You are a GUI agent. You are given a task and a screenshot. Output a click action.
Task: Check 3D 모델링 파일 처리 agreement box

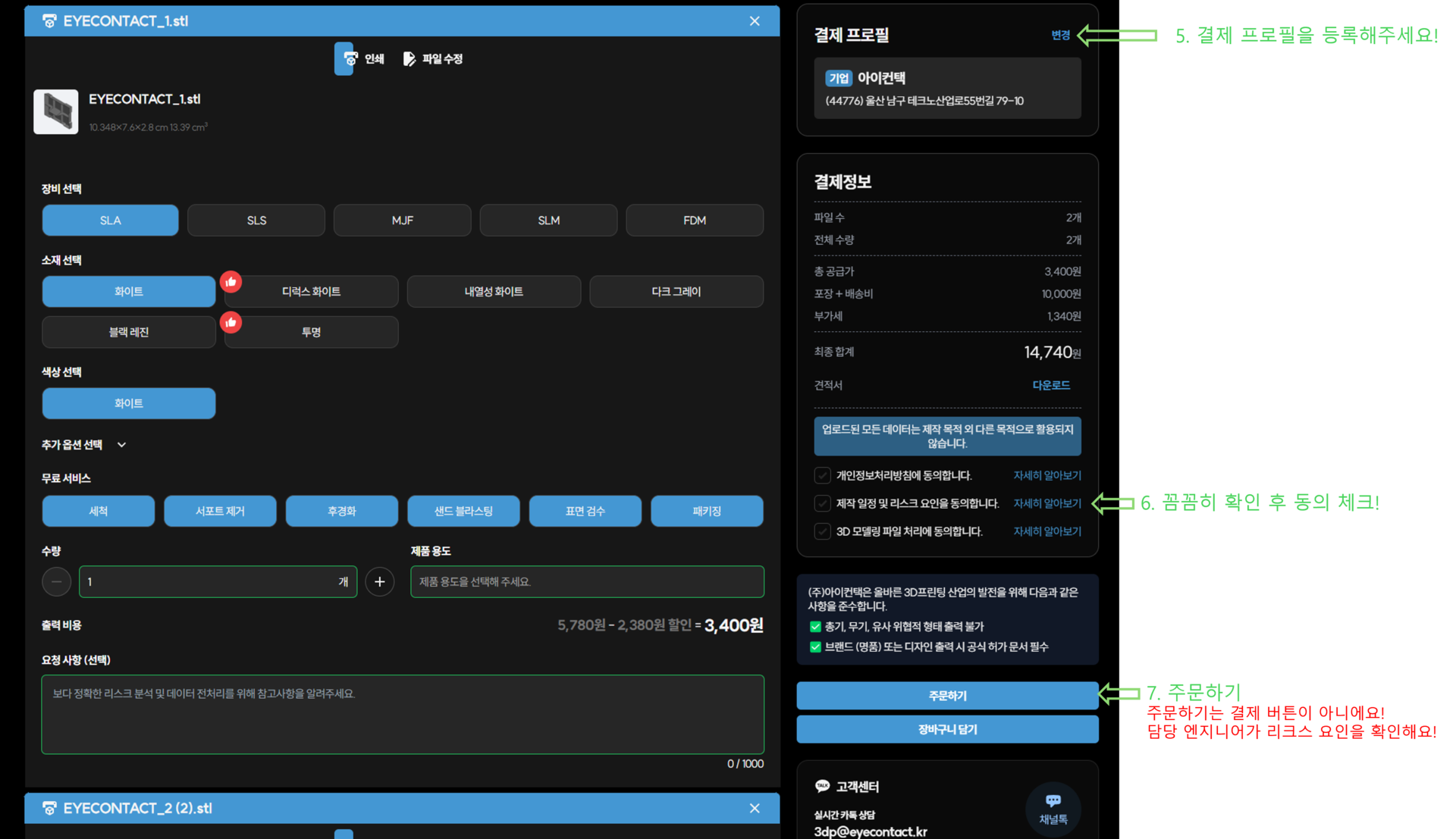(x=823, y=531)
